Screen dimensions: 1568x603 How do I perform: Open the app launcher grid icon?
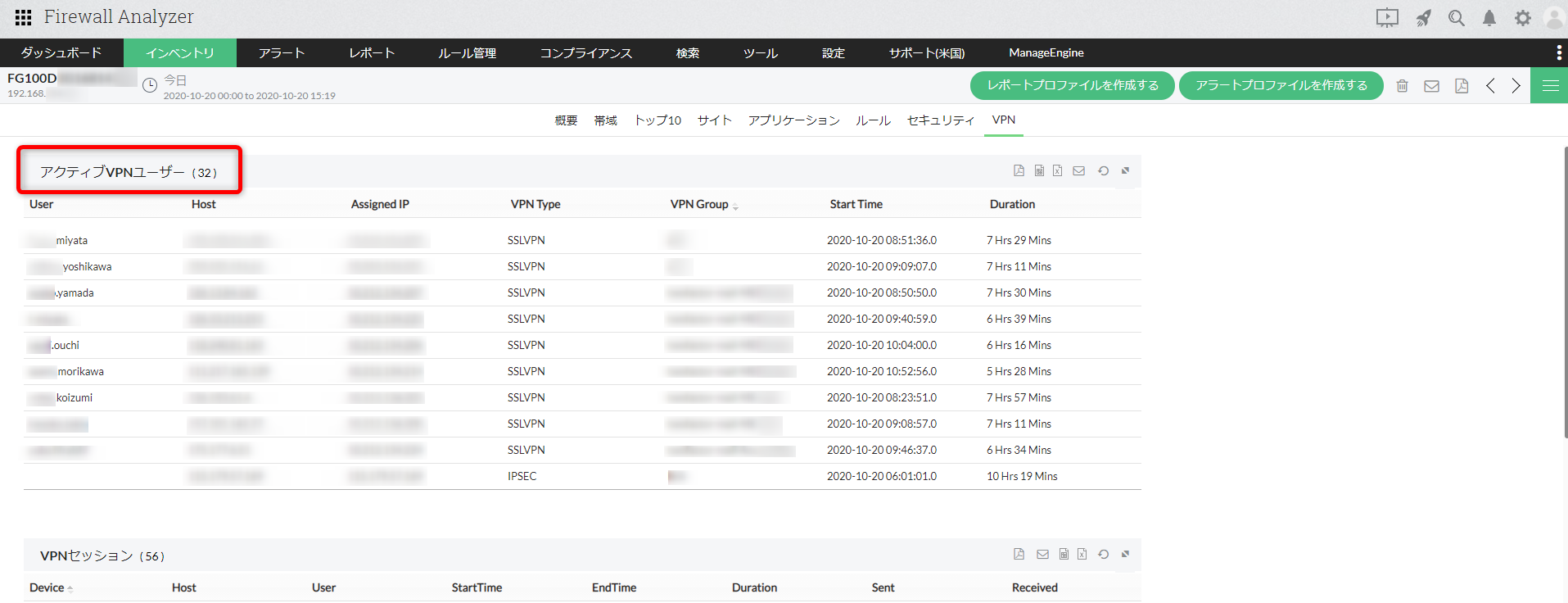point(23,17)
